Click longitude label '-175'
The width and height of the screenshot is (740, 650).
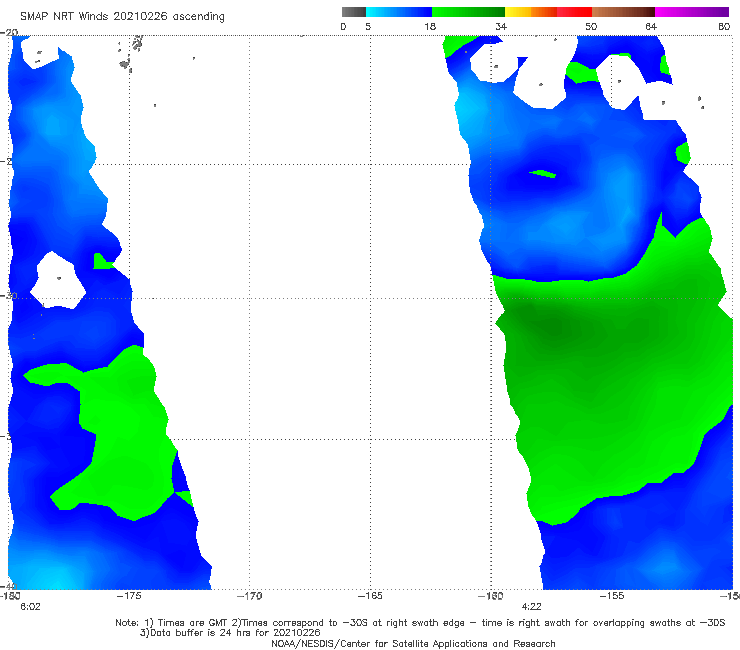click(129, 596)
